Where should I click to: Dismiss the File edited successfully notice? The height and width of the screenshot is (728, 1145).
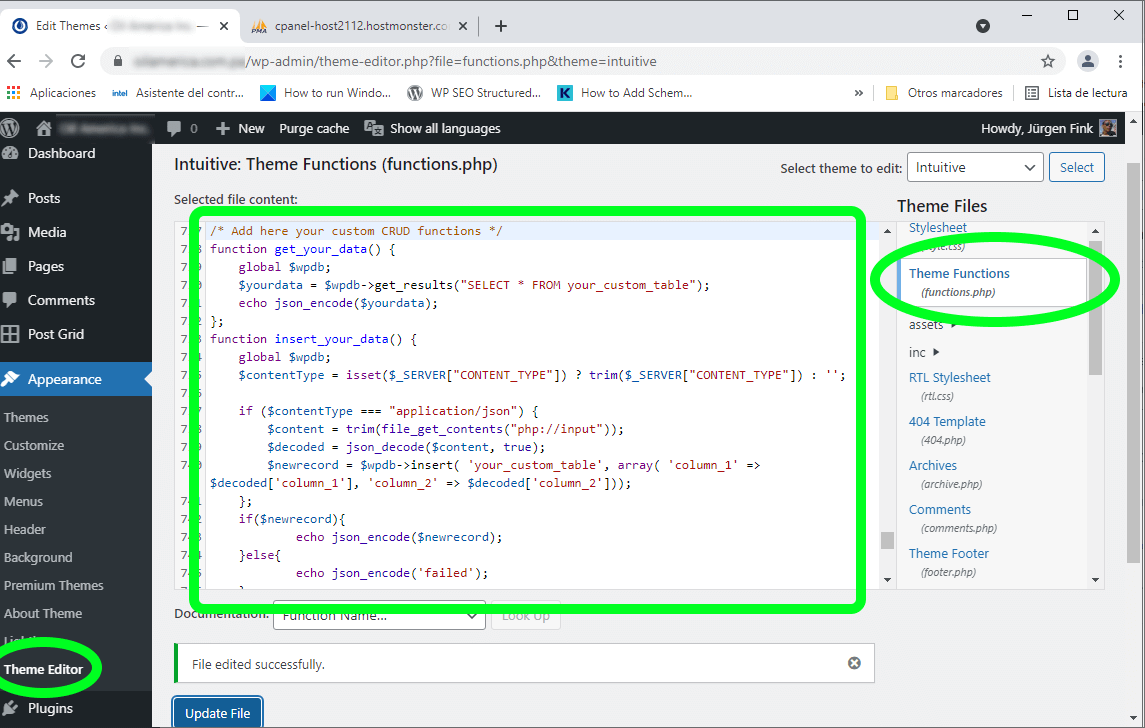[854, 663]
